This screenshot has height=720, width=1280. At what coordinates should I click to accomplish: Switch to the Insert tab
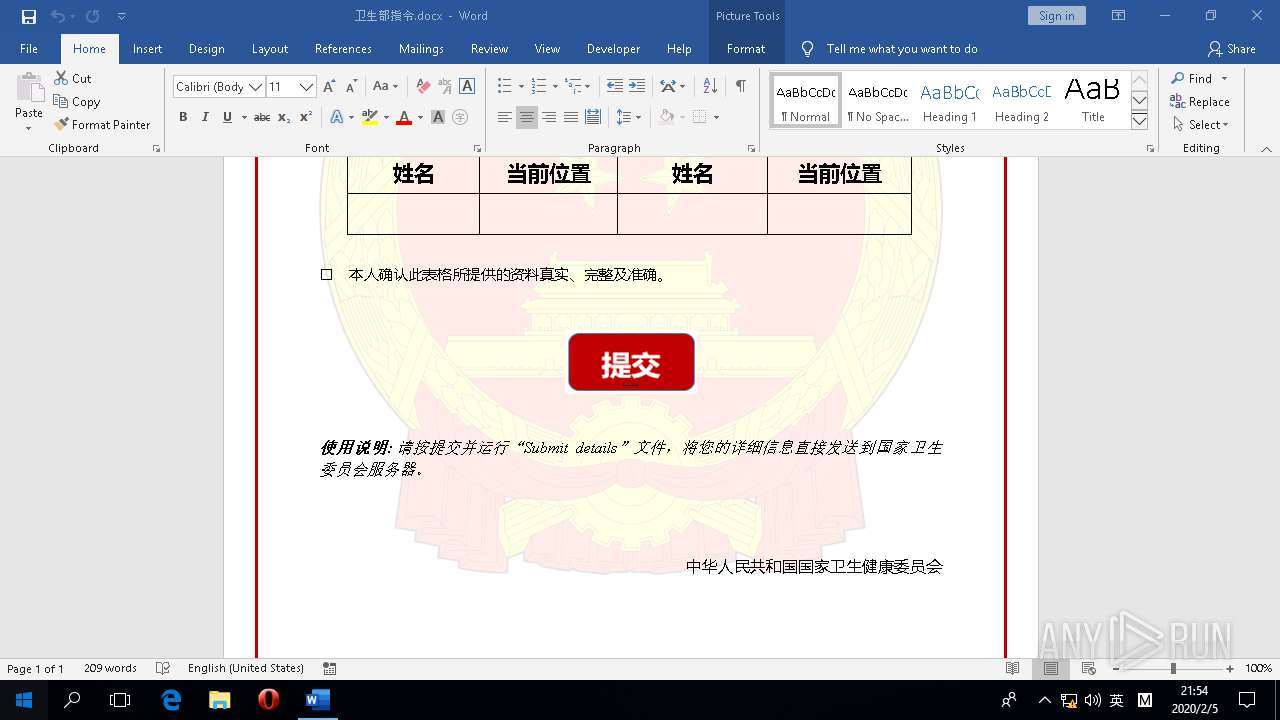point(147,48)
